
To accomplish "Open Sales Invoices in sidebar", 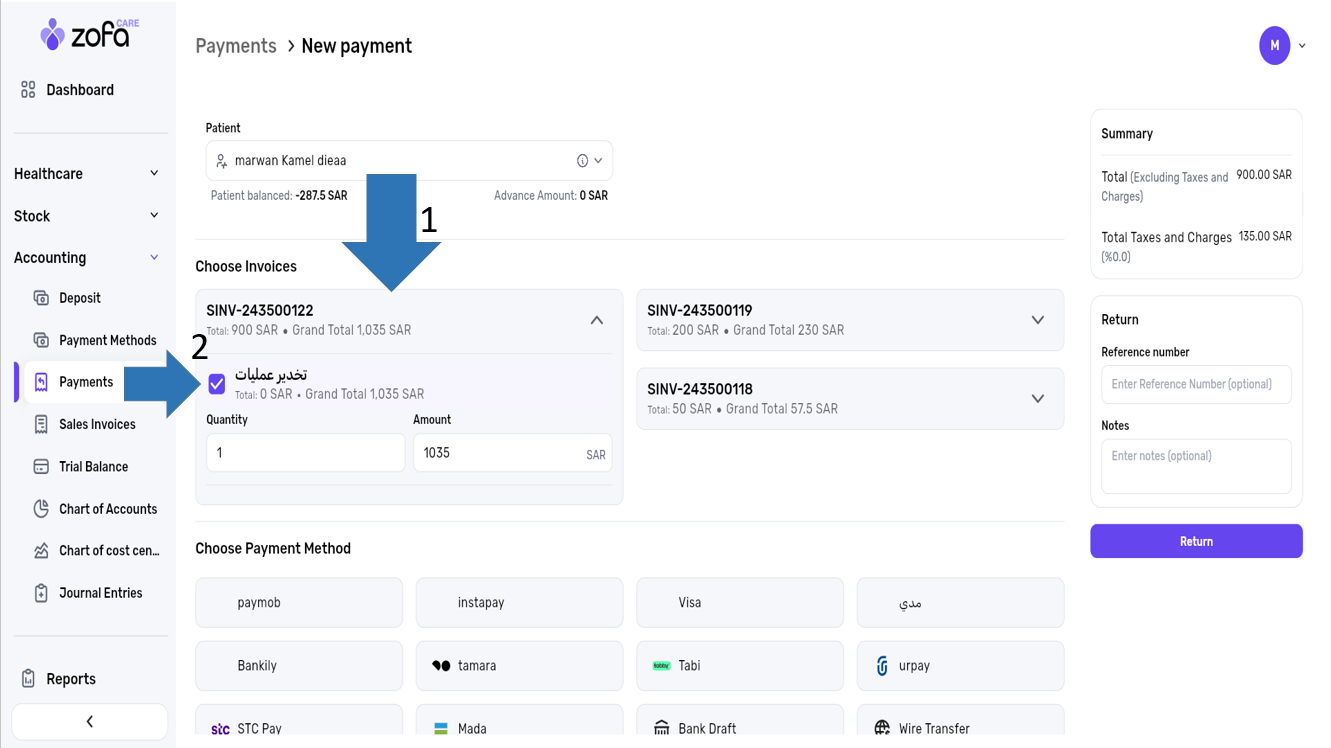I will [97, 425].
